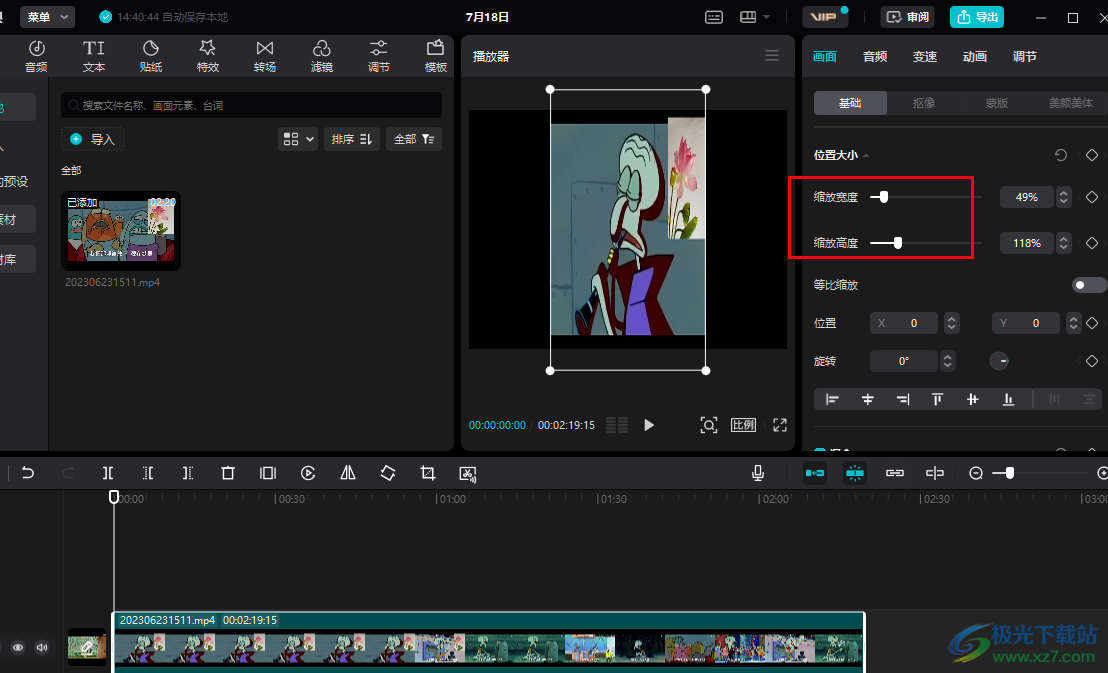This screenshot has height=673, width=1108.
Task: Switch to the 动画 animation tab
Action: [x=974, y=57]
